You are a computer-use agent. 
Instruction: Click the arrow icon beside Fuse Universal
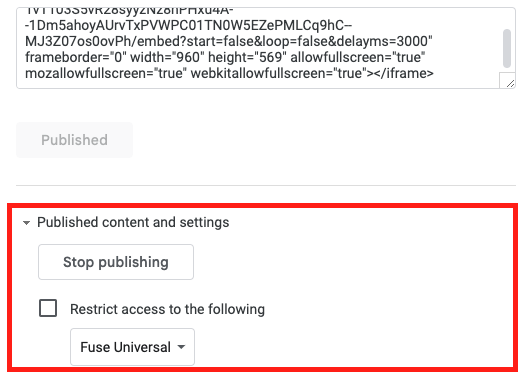click(182, 347)
